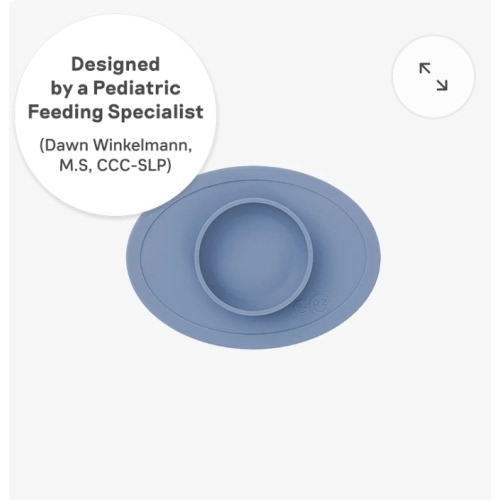The image size is (500, 500).
Task: Click the embossed oval line on mat
Action: tap(365, 258)
